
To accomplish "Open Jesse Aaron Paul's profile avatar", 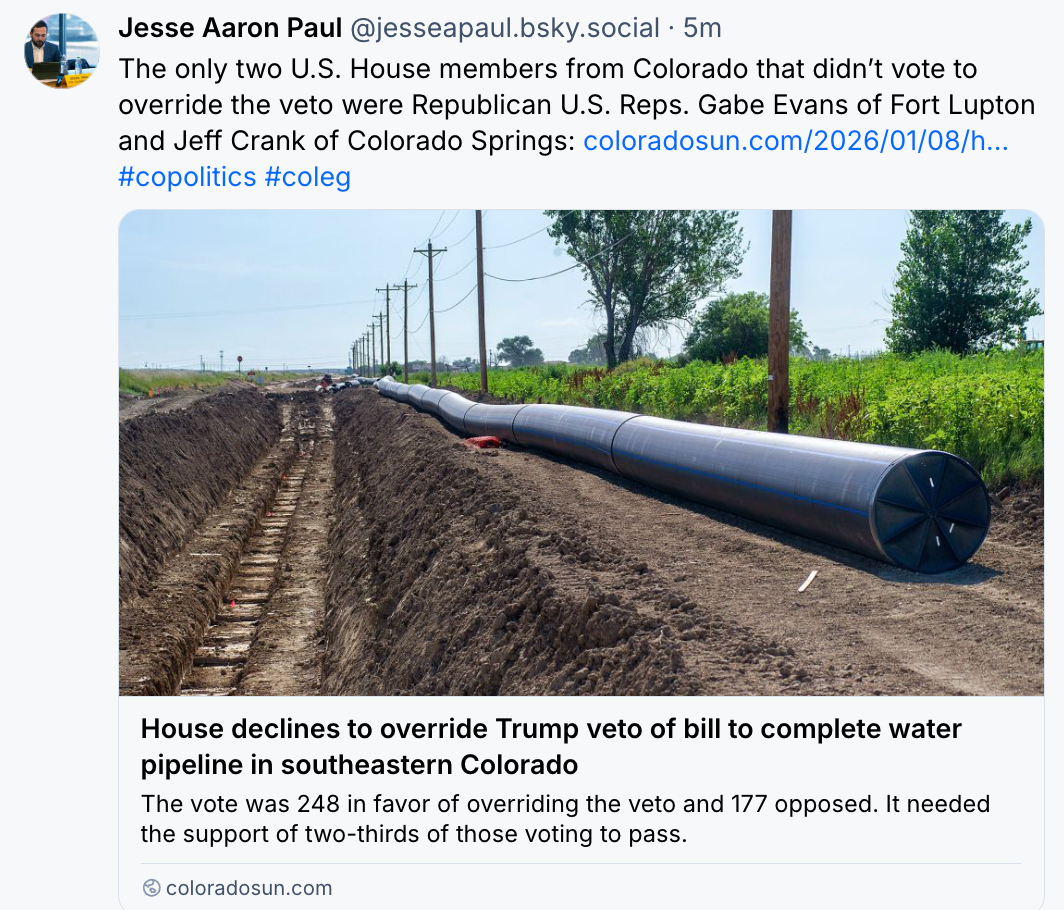I will (x=62, y=50).
